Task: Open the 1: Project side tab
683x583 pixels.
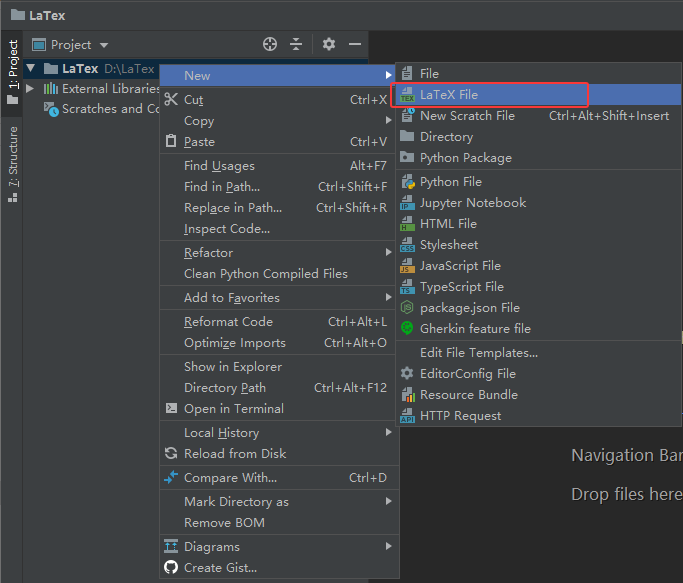Action: (13, 72)
